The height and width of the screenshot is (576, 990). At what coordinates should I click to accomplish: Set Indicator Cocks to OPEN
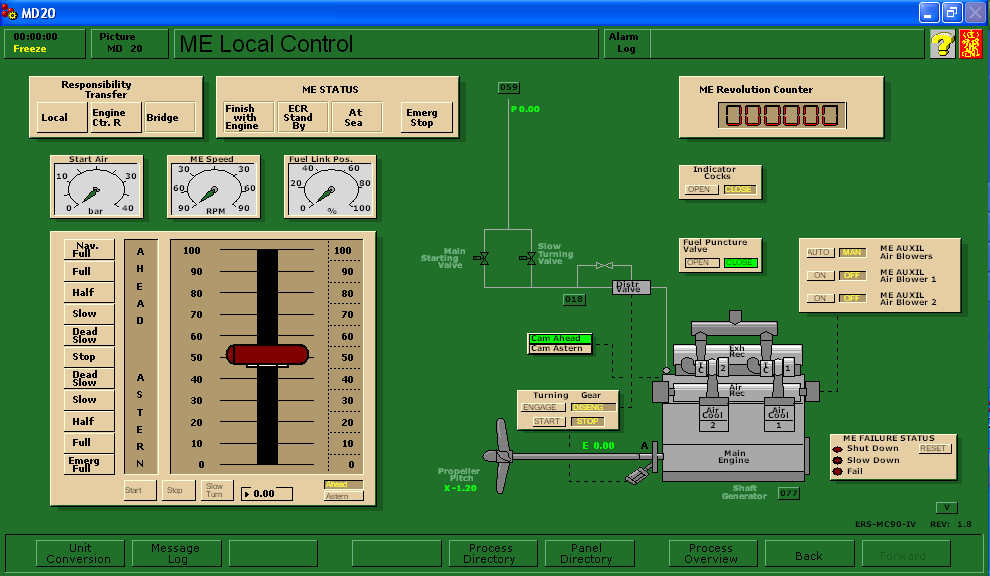701,190
